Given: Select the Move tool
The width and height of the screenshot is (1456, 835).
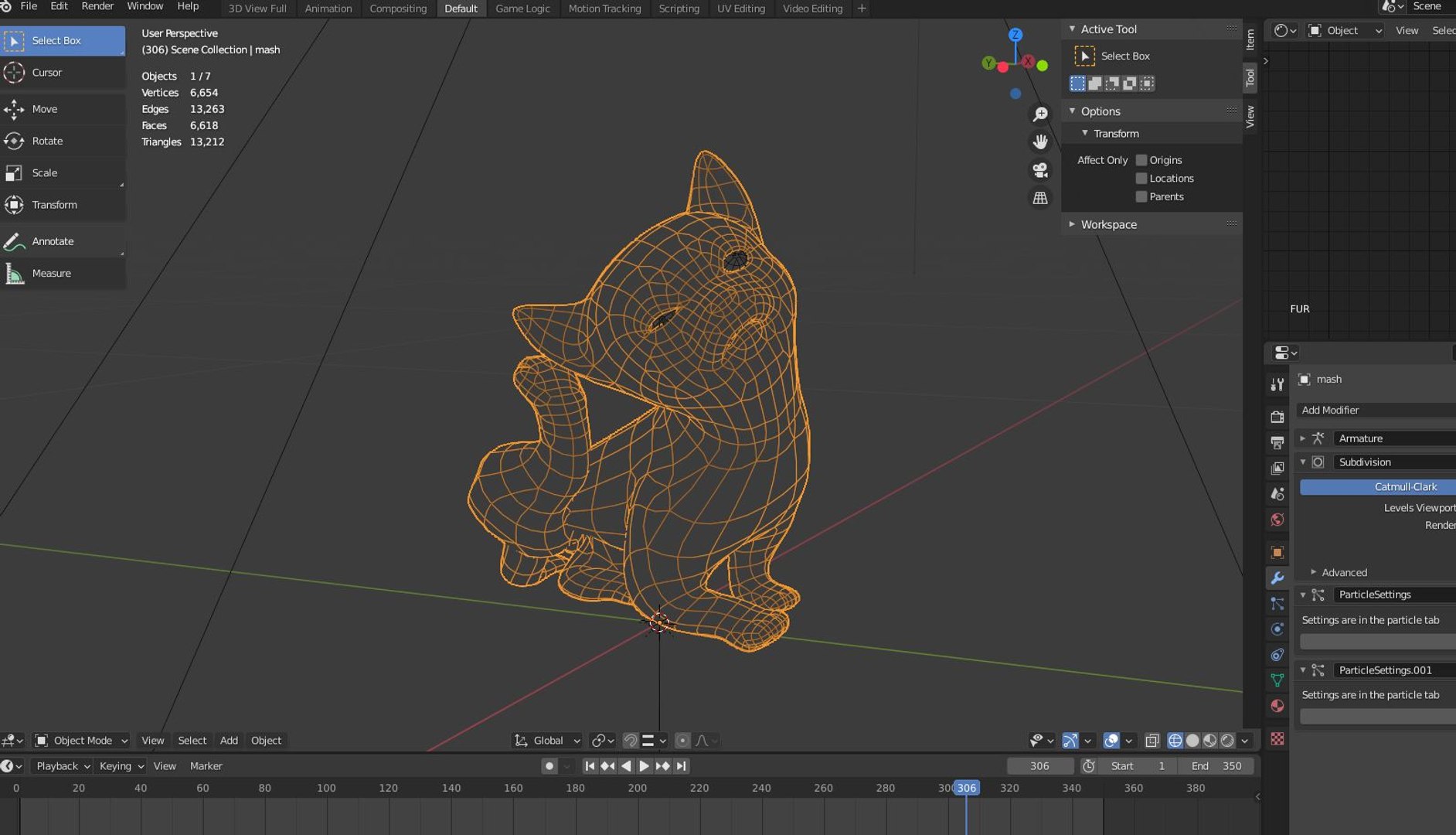Looking at the screenshot, I should pos(63,109).
